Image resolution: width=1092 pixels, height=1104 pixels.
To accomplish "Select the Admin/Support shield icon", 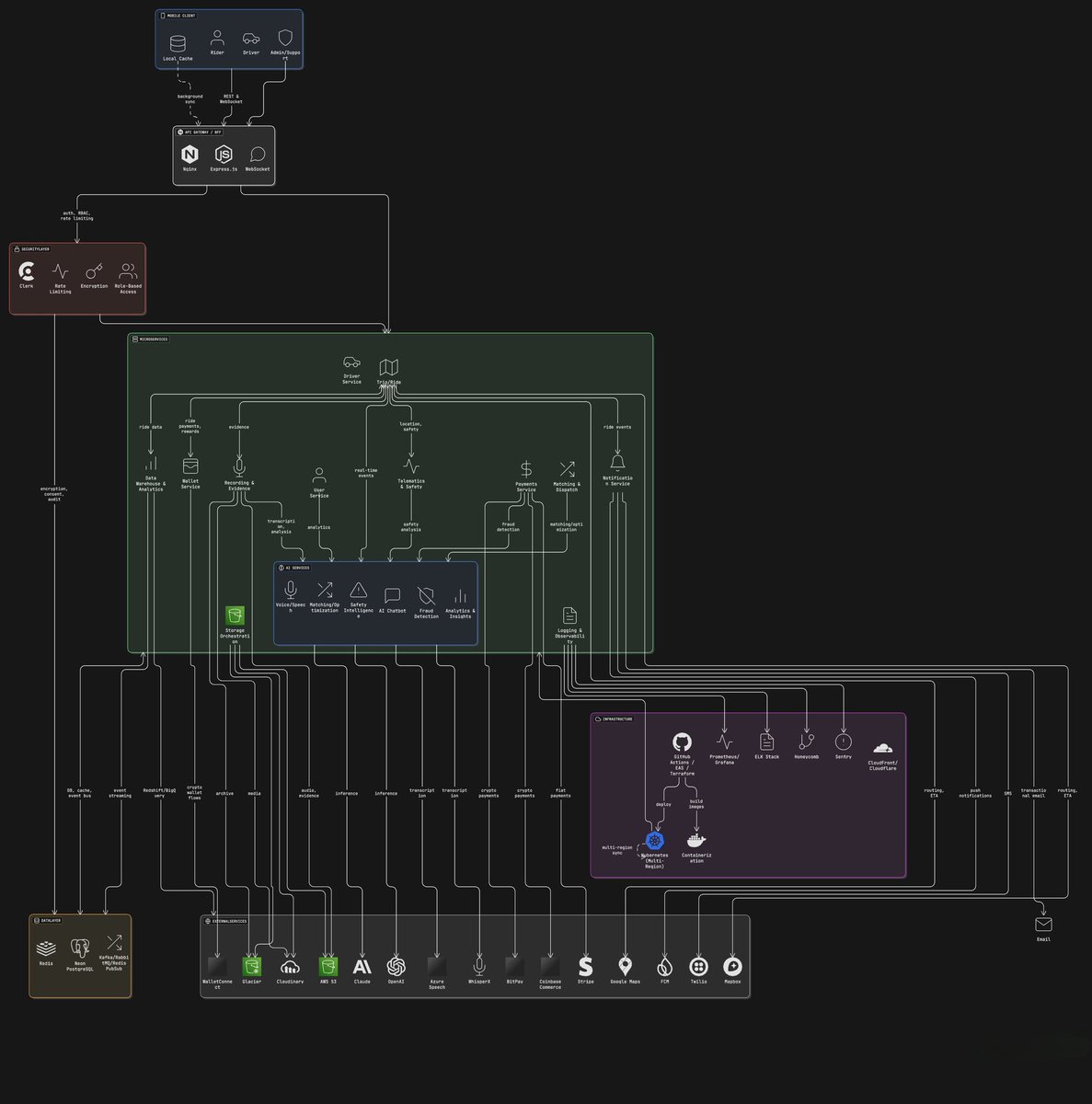I will tap(285, 39).
